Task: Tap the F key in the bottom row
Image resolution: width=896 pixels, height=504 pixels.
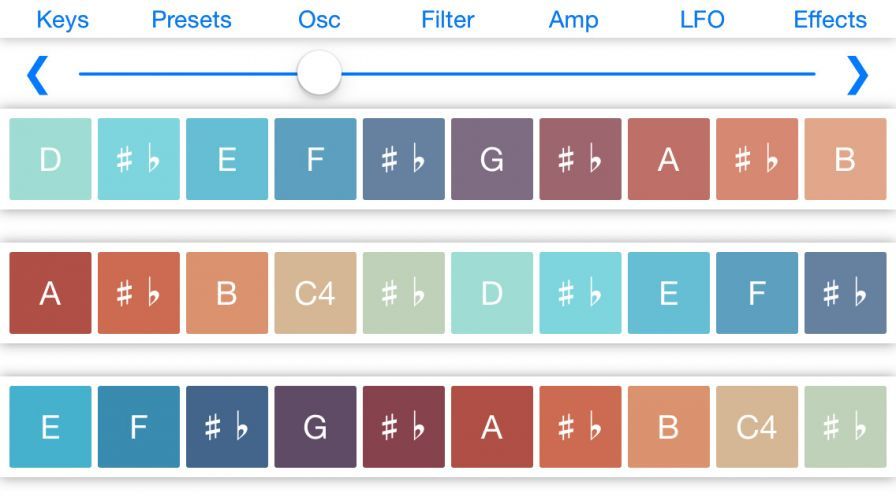Action: pos(139,427)
